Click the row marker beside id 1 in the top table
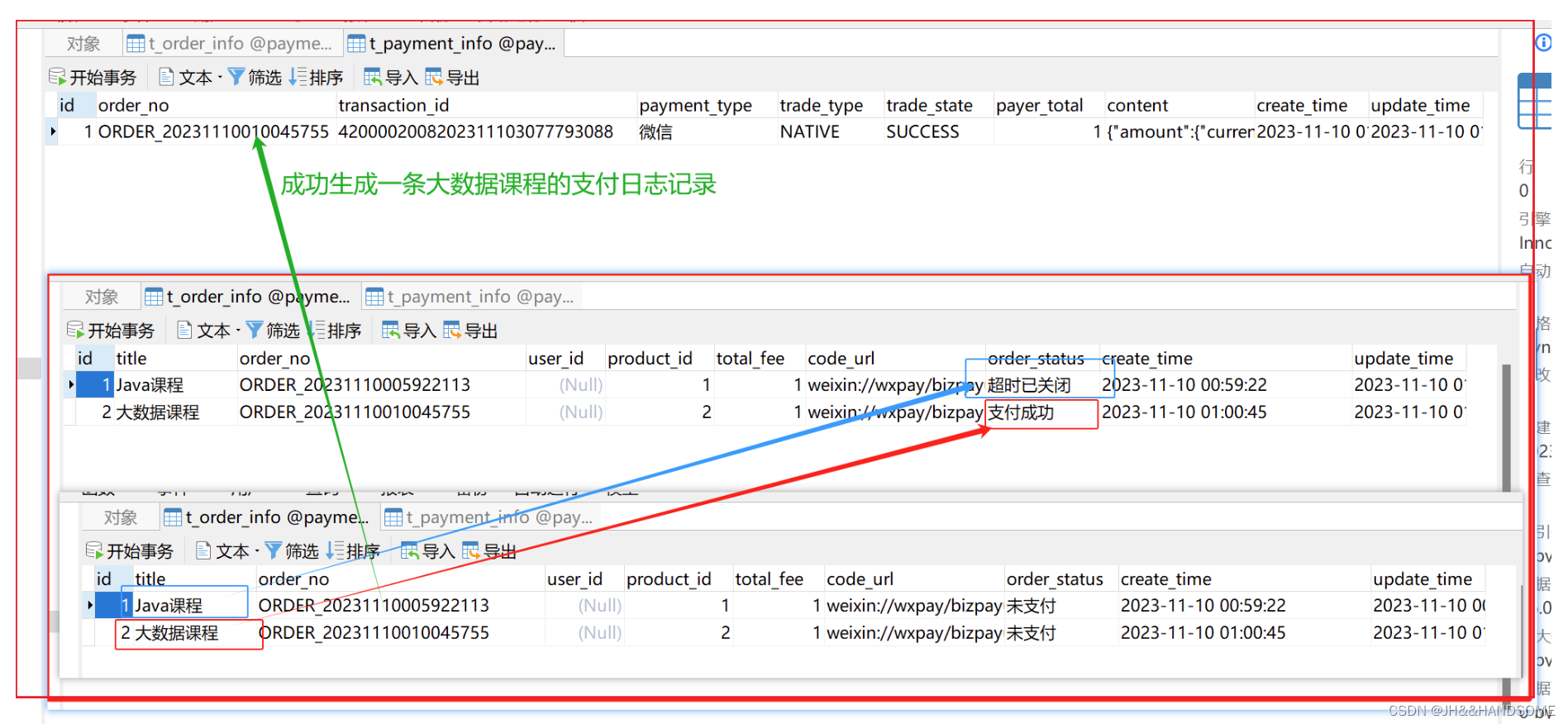Viewport: 1568px width, 724px height. [53, 131]
